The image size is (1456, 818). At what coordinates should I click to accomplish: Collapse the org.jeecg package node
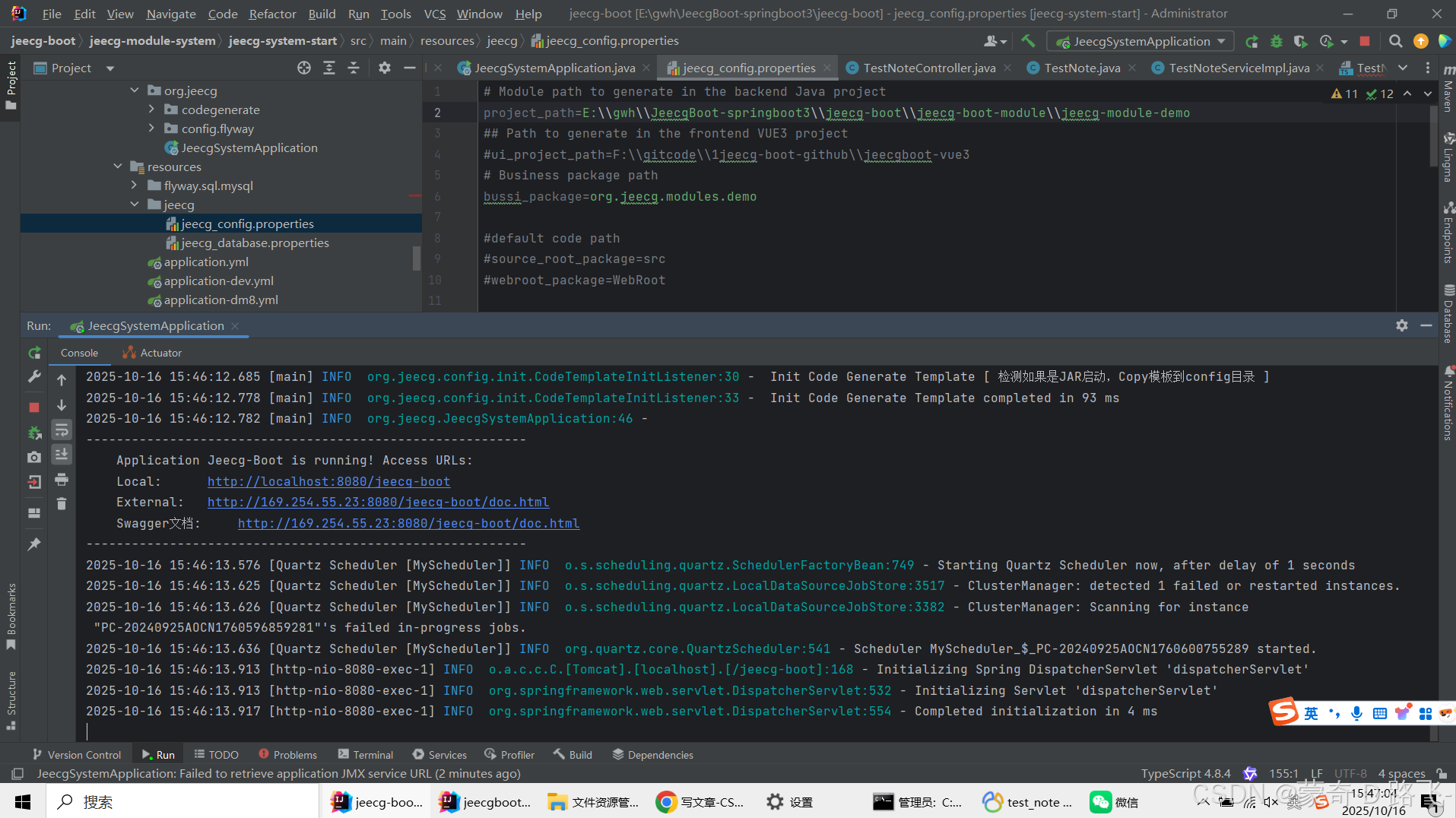[x=135, y=90]
